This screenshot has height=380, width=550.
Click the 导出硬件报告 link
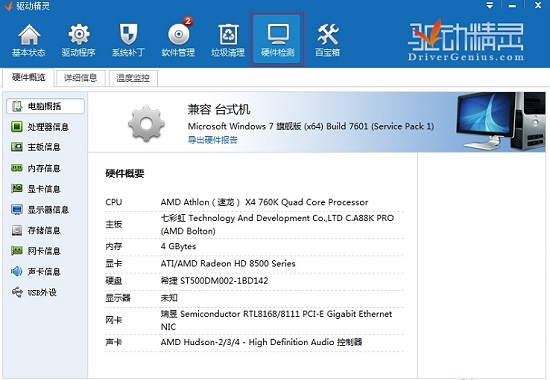click(213, 140)
